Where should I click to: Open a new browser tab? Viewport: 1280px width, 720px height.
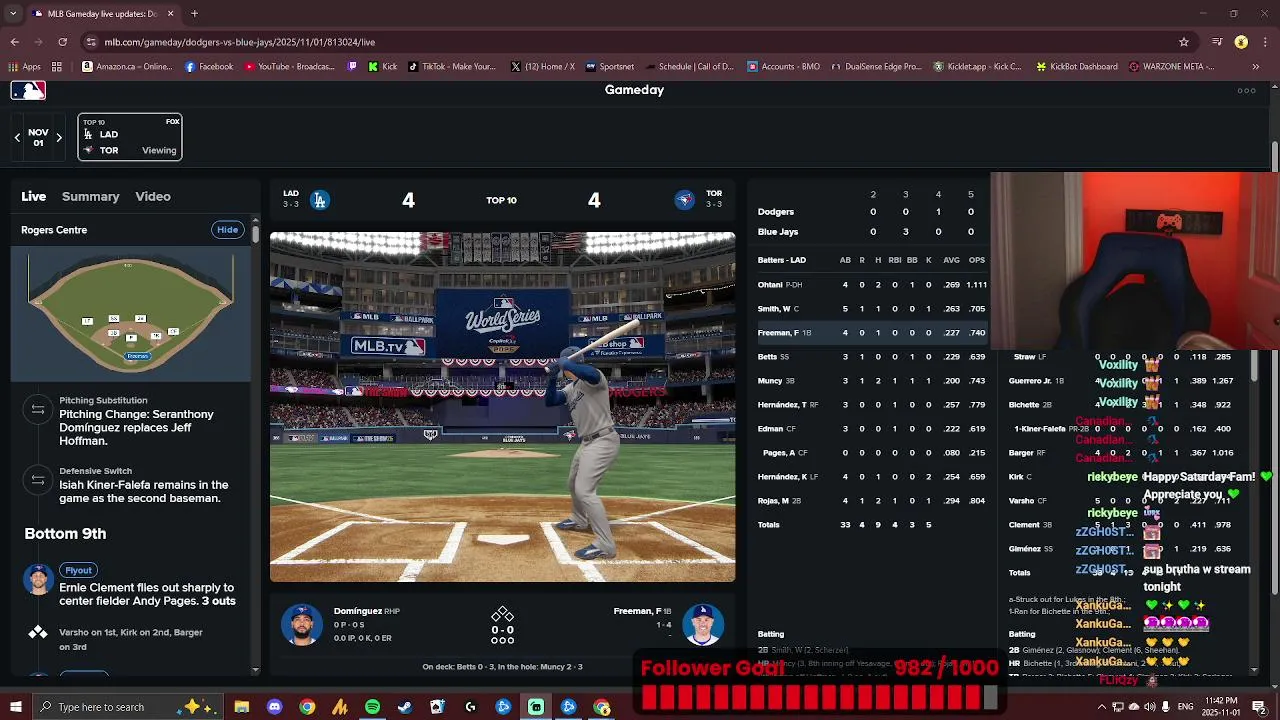[x=195, y=14]
